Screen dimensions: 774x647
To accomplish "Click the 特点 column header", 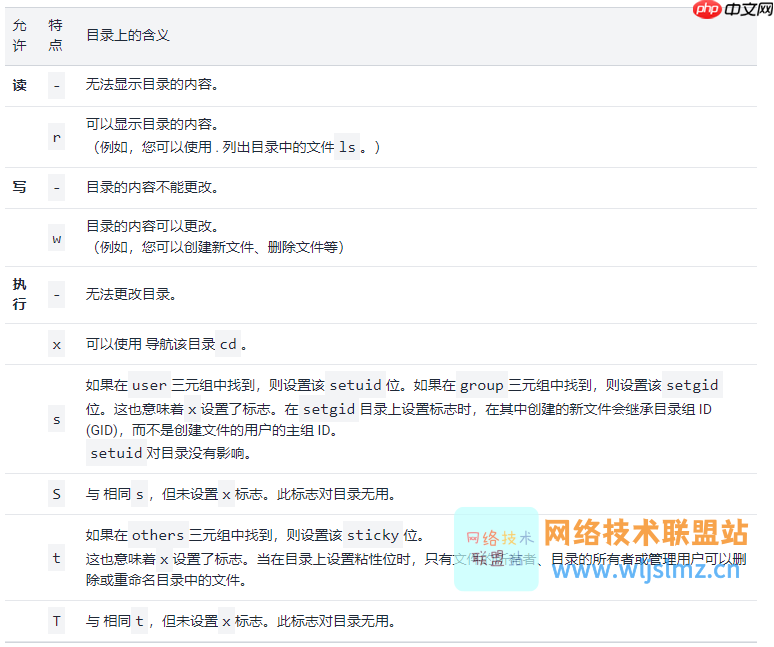I will 55,36.
